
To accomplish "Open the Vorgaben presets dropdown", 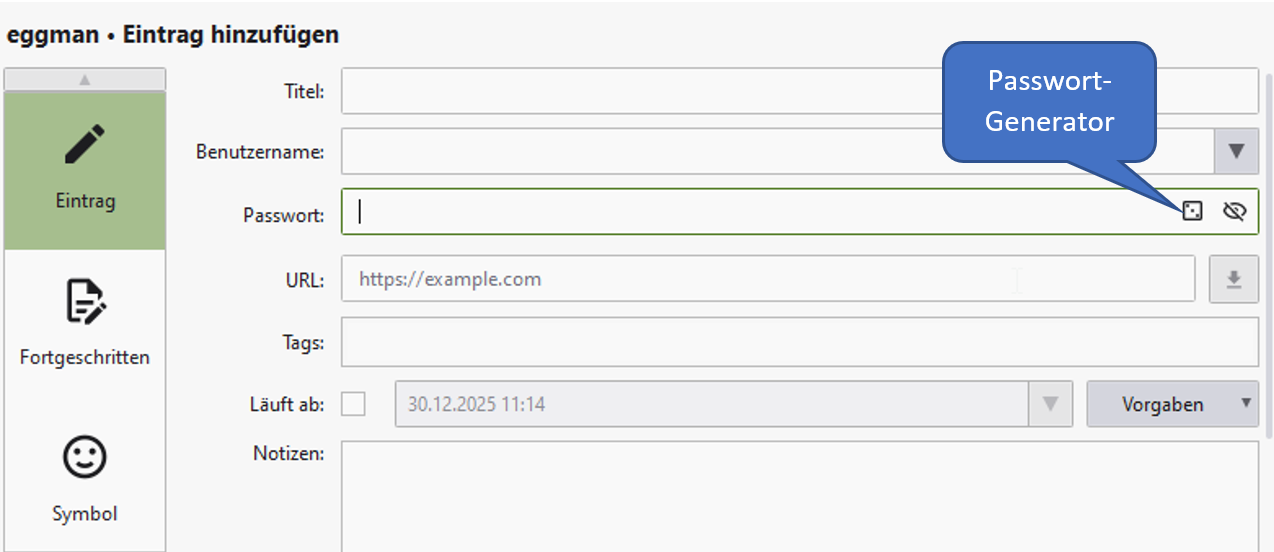I will click(x=1172, y=404).
